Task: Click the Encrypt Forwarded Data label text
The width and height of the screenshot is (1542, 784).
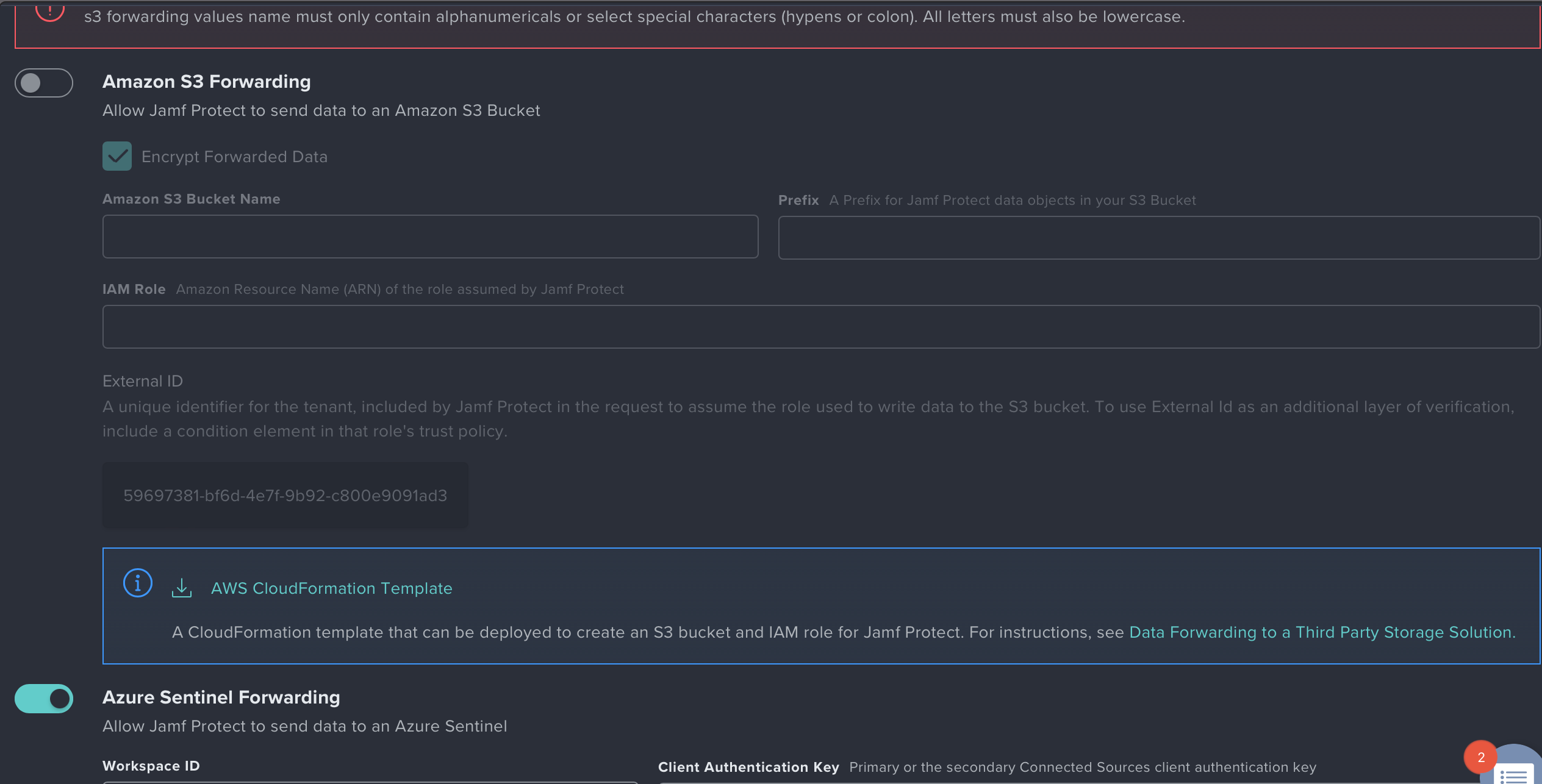Action: (235, 157)
